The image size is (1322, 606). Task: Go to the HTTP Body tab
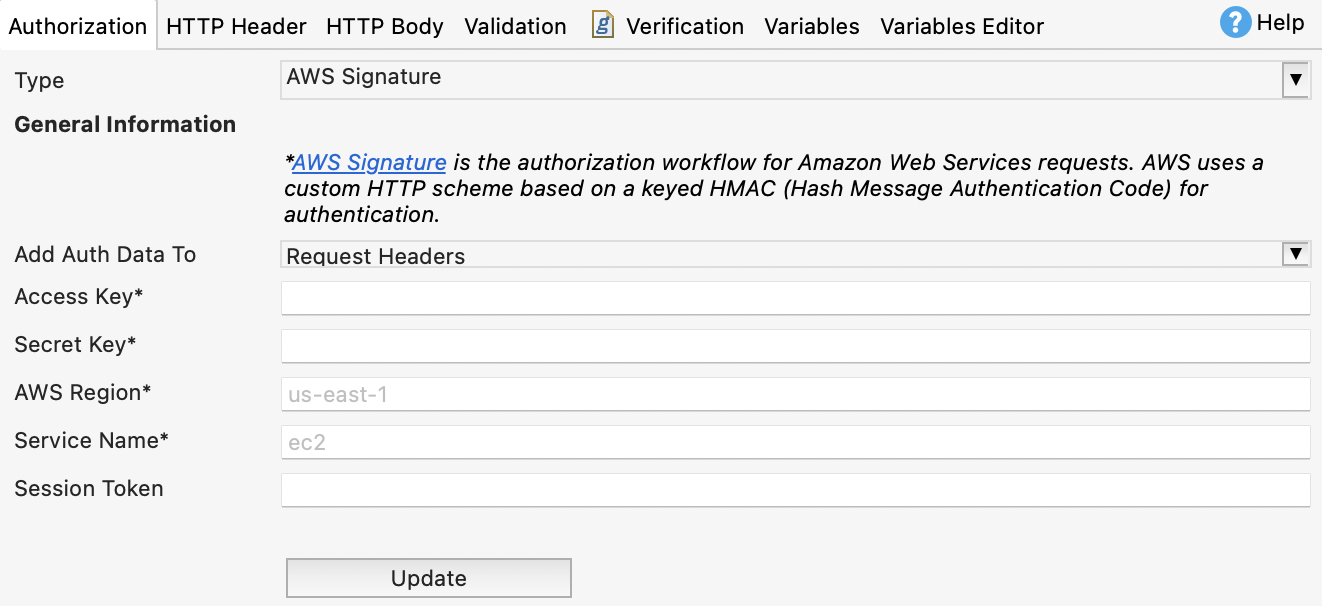[x=385, y=27]
